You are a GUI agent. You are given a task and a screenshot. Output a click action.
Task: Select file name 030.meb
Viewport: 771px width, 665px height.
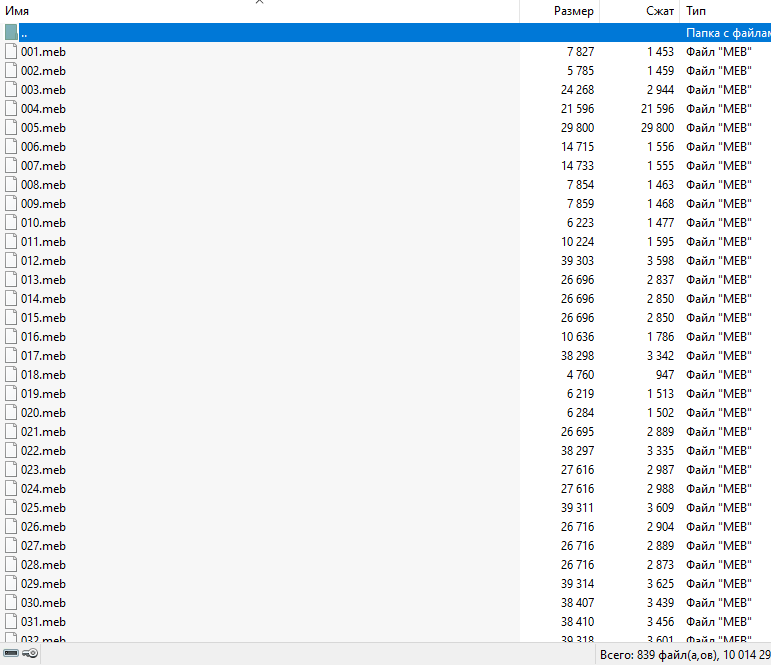coord(43,603)
